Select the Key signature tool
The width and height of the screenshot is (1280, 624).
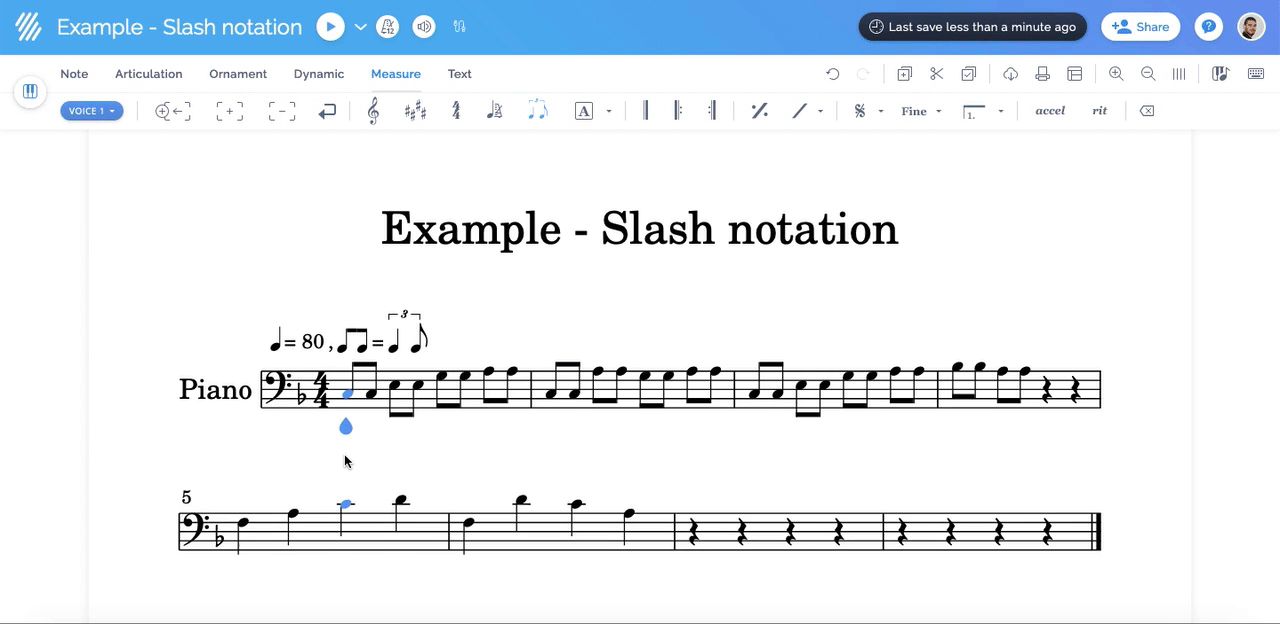coord(415,110)
